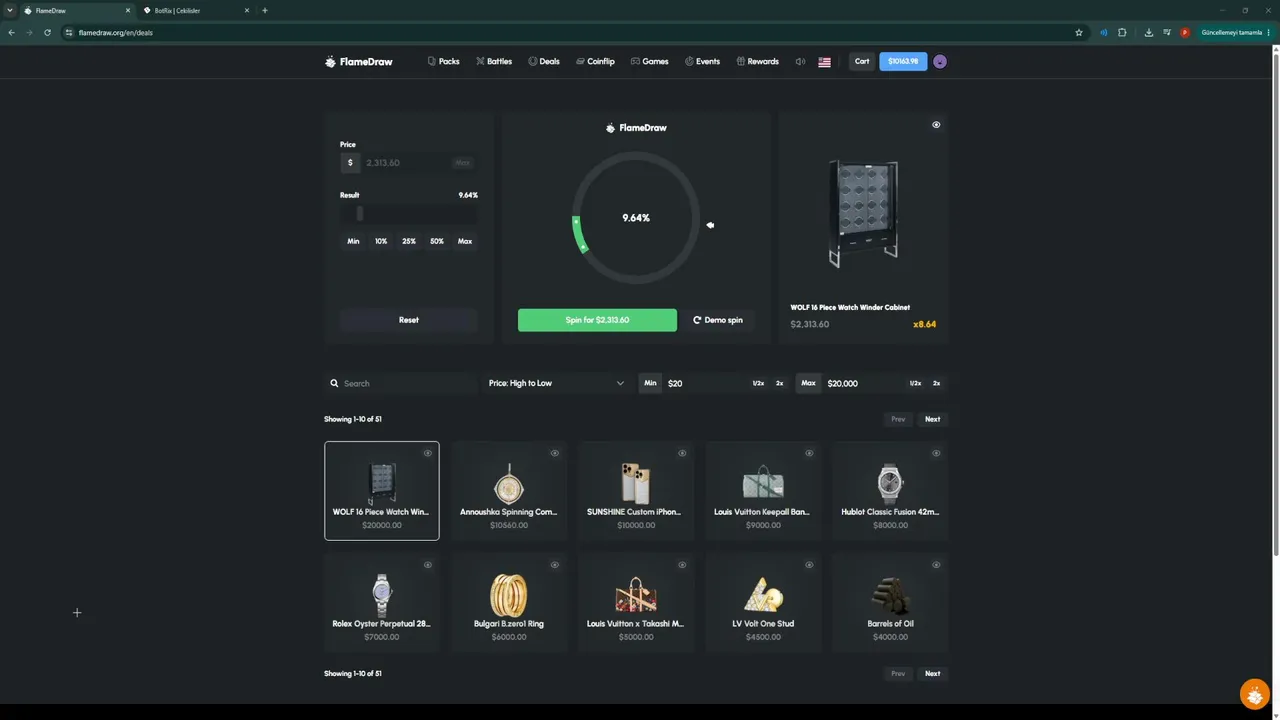Set the result chance to the Min preset
This screenshot has width=1280, height=720.
353,241
